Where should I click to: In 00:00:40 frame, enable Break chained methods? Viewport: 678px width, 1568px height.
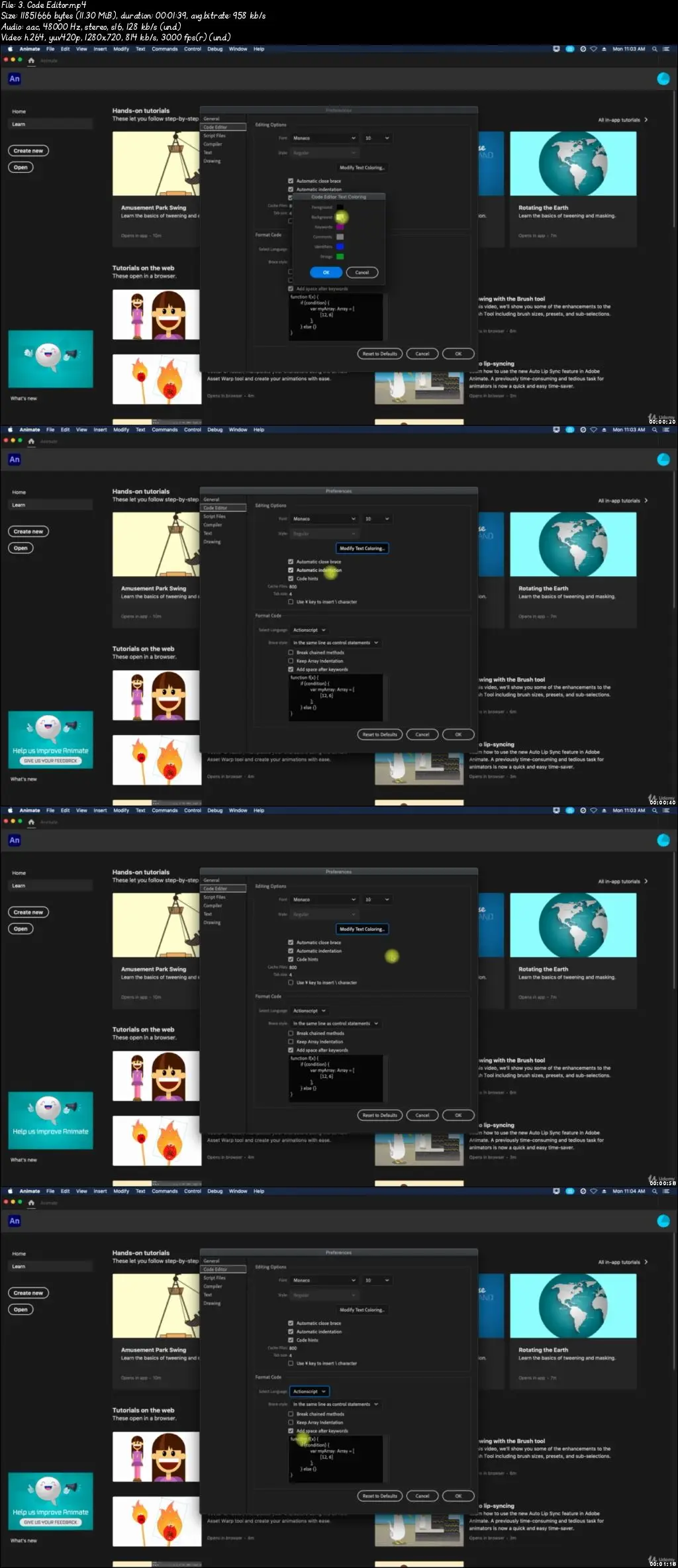(291, 652)
